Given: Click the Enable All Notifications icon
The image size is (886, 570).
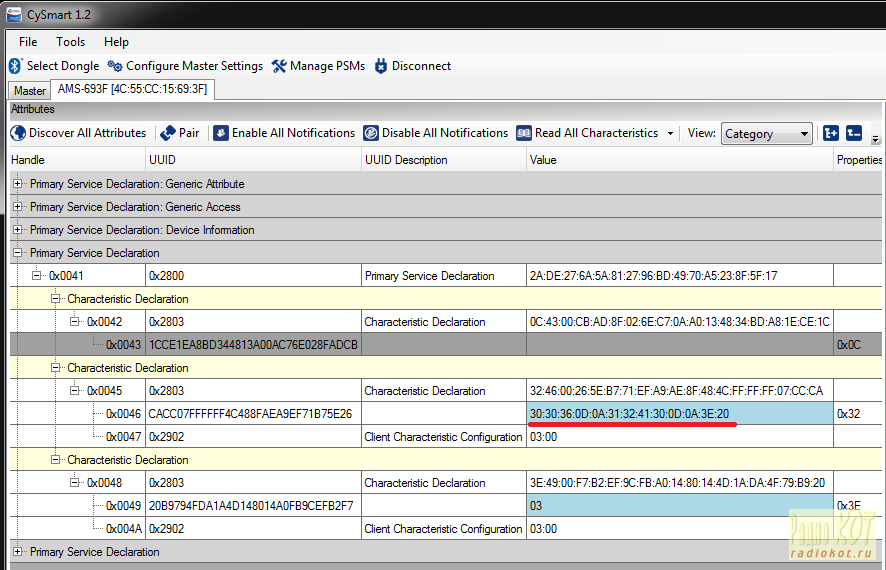Looking at the screenshot, I should [x=221, y=133].
